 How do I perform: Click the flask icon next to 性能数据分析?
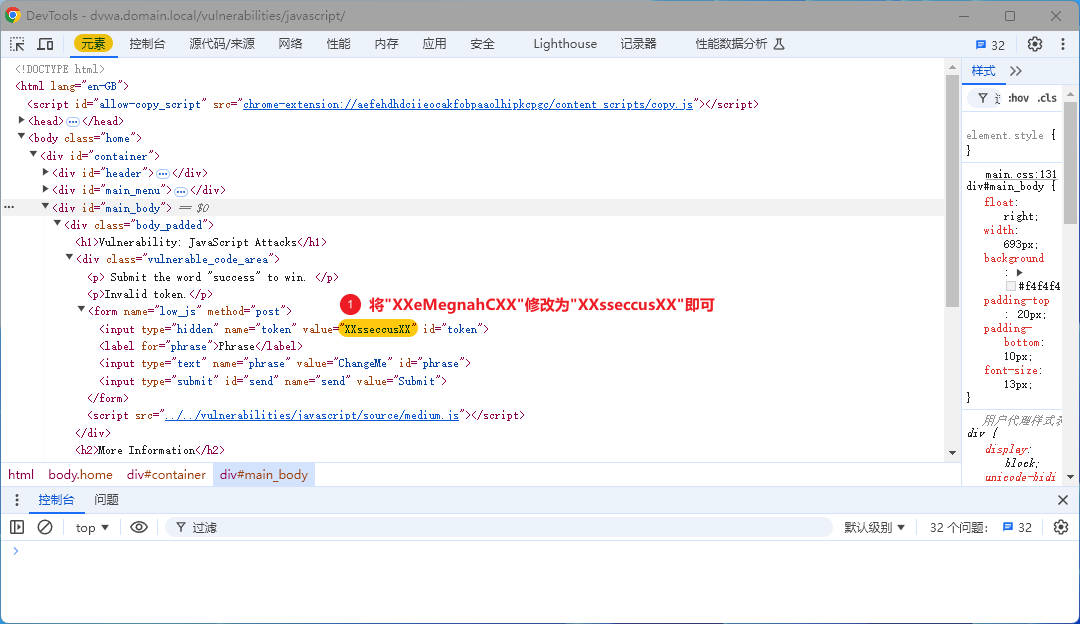(779, 44)
